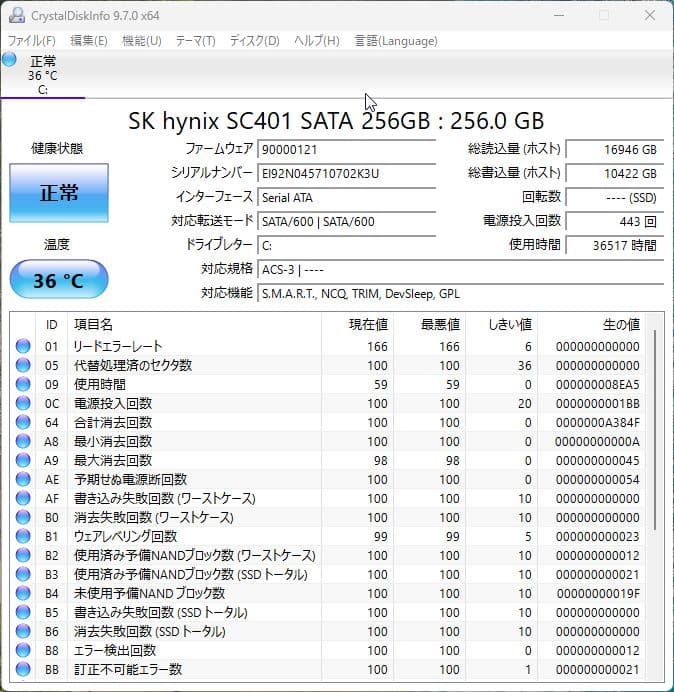Click the 36 °C temperature button
The width and height of the screenshot is (674, 692).
tap(59, 280)
